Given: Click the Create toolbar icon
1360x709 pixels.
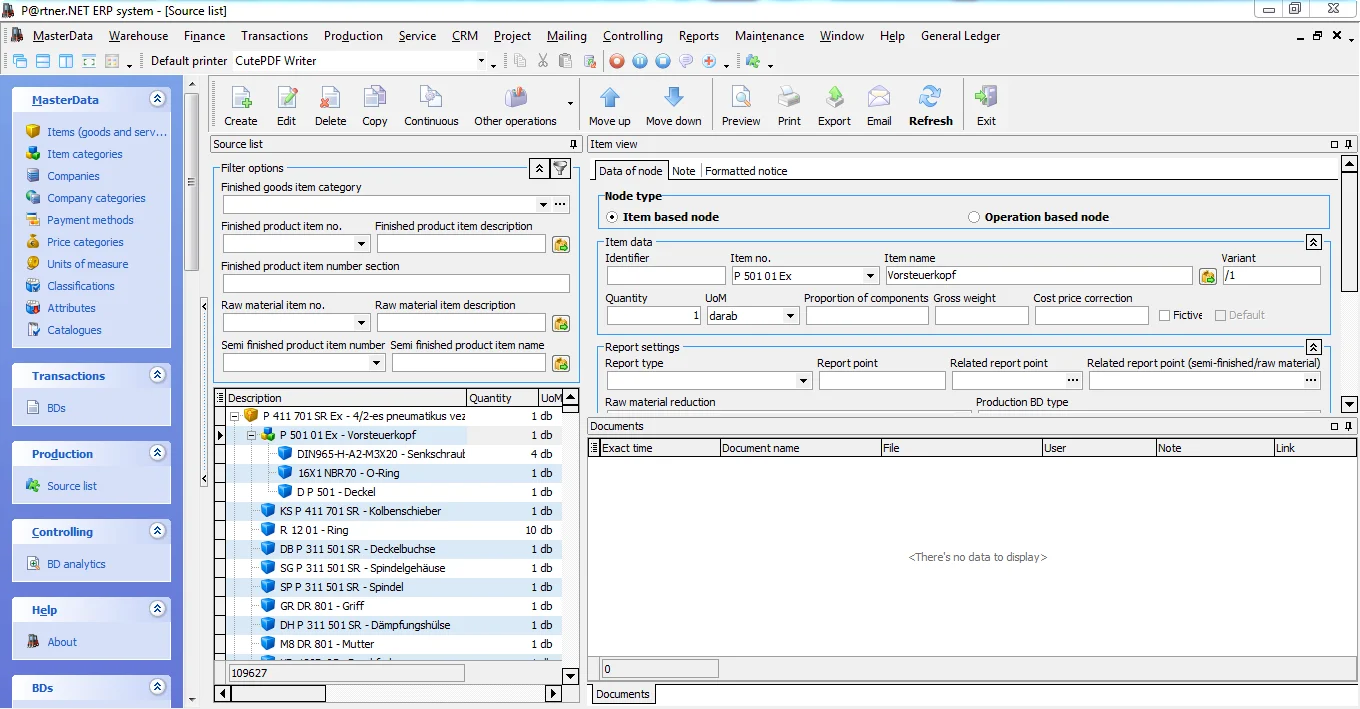Looking at the screenshot, I should click(240, 98).
